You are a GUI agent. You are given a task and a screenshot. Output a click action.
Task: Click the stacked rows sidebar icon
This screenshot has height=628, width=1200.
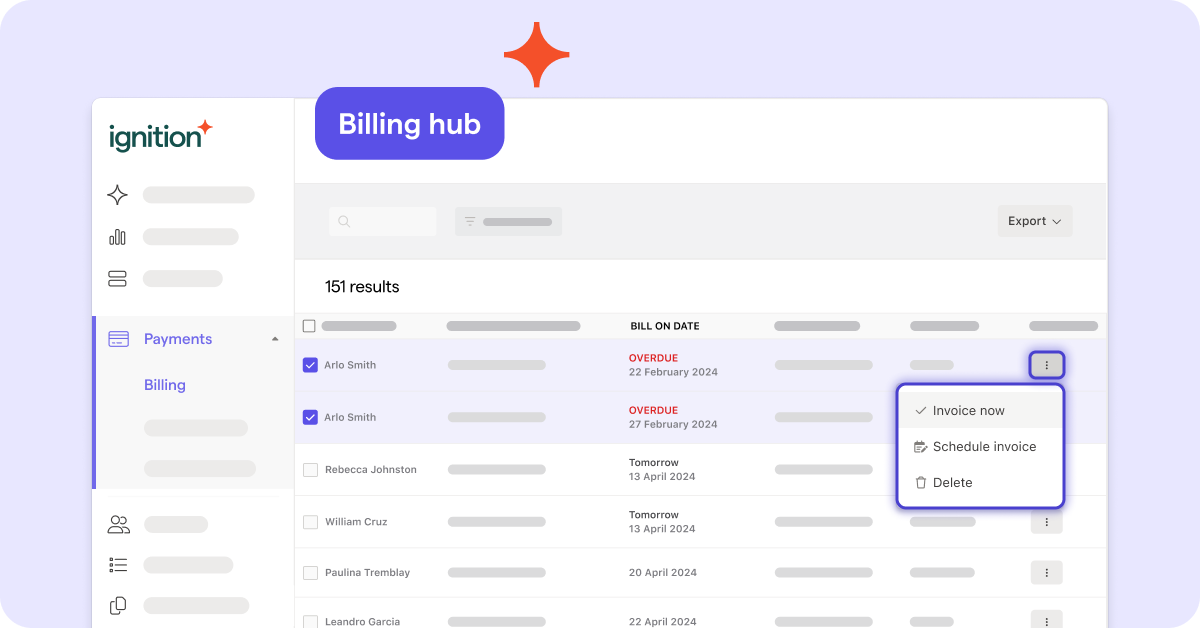117,279
